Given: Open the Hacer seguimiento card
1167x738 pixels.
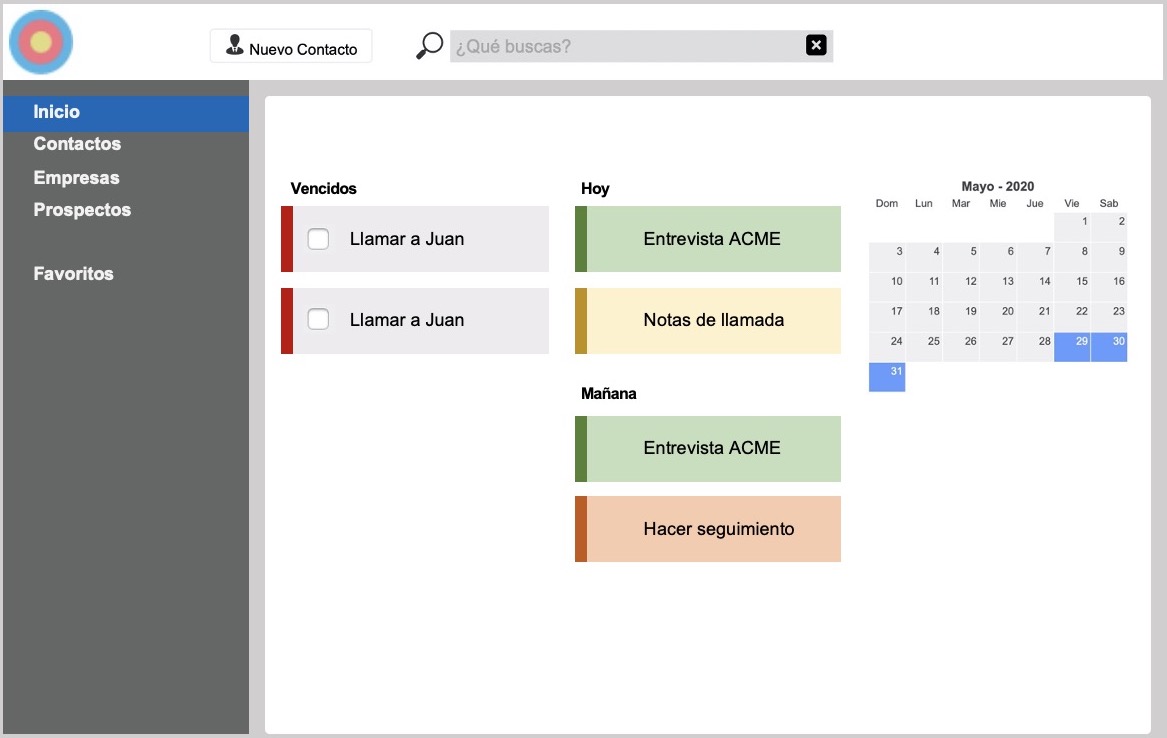Looking at the screenshot, I should pyautogui.click(x=708, y=529).
